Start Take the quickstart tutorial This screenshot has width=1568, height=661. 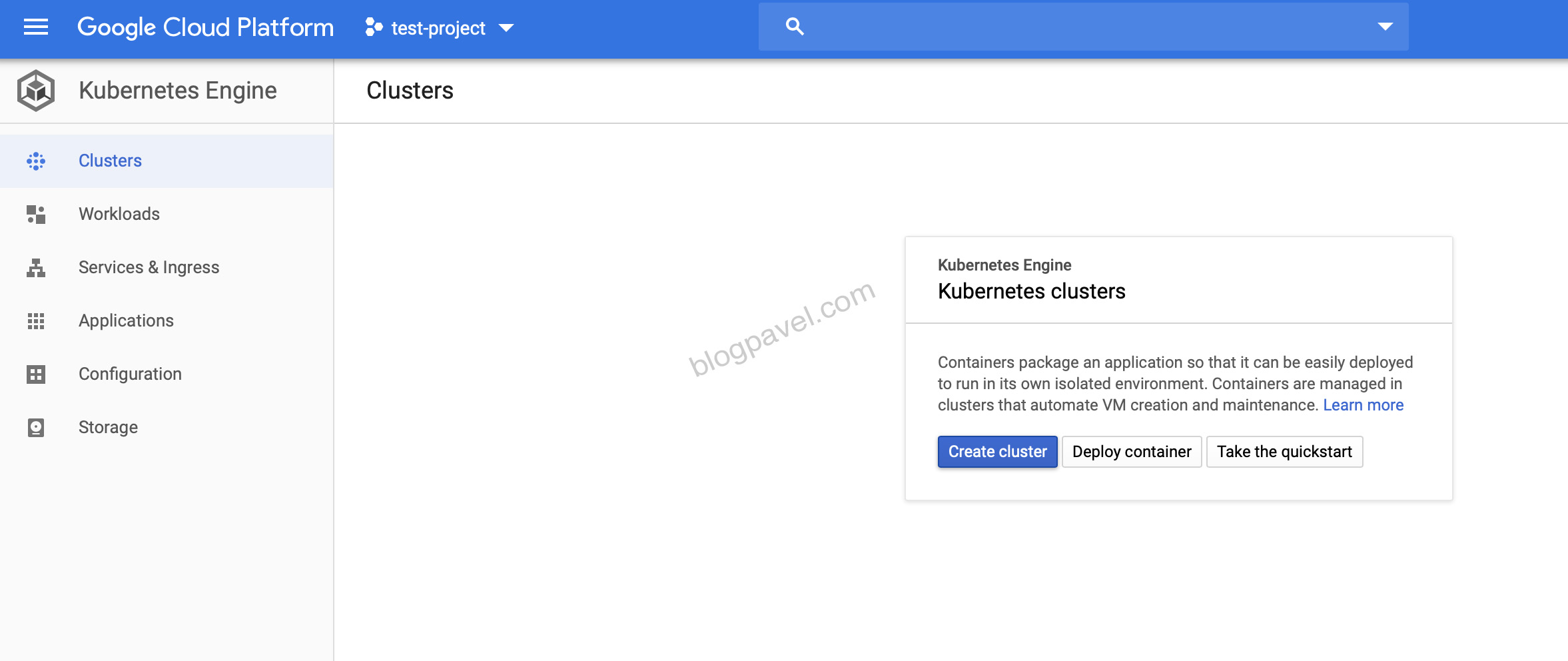click(1284, 452)
